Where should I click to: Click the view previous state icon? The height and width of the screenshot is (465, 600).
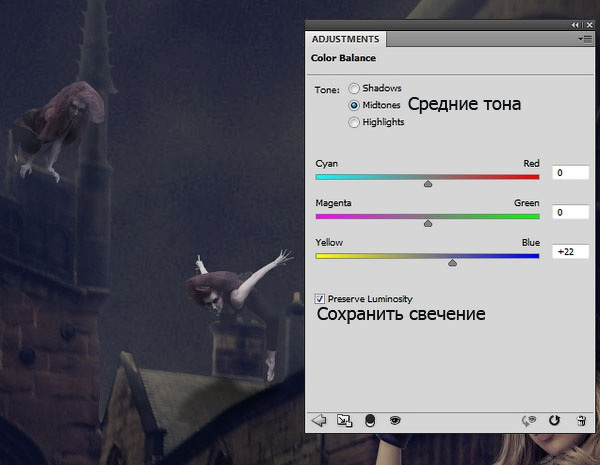pyautogui.click(x=529, y=421)
